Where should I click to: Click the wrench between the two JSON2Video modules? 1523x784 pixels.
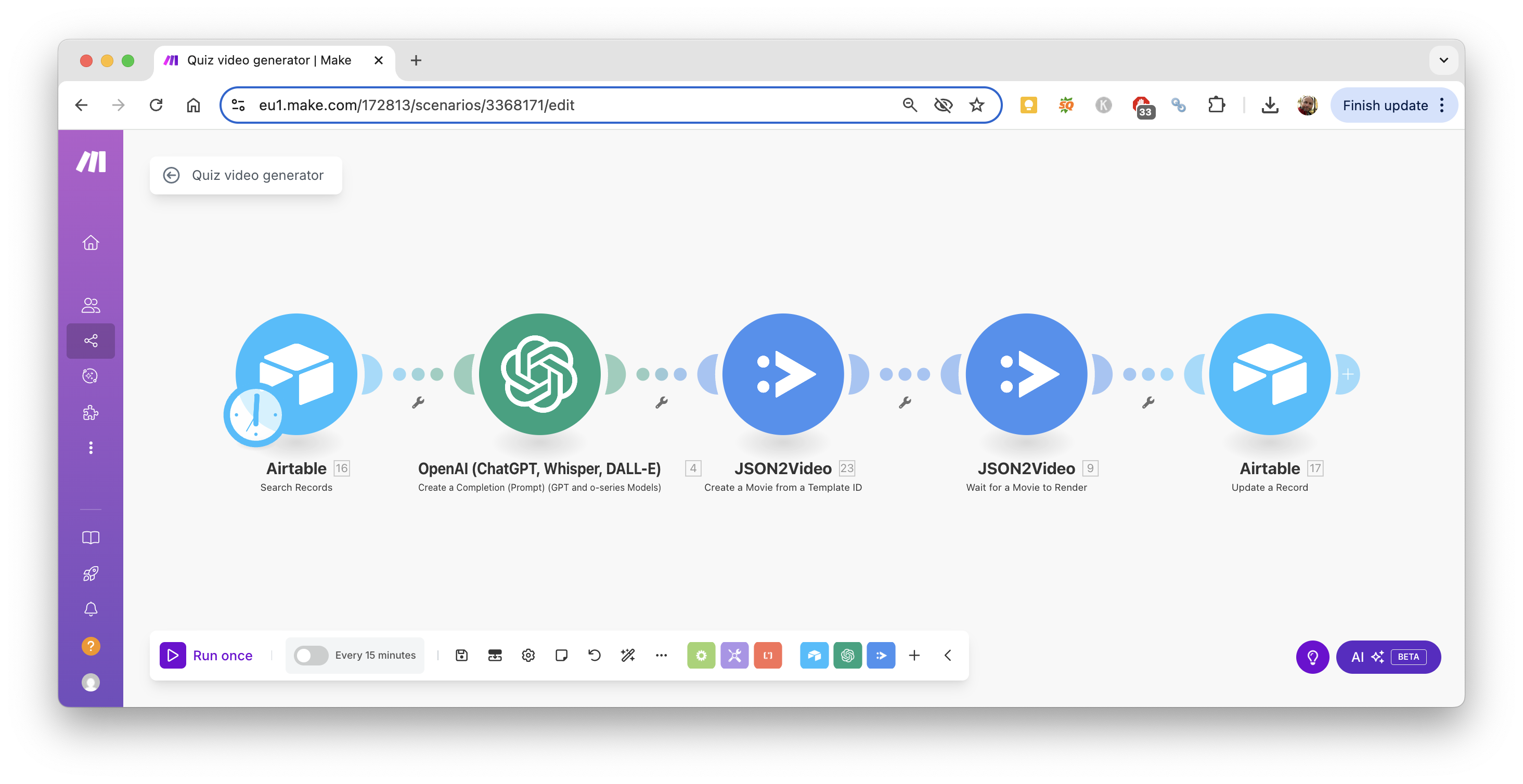(905, 402)
